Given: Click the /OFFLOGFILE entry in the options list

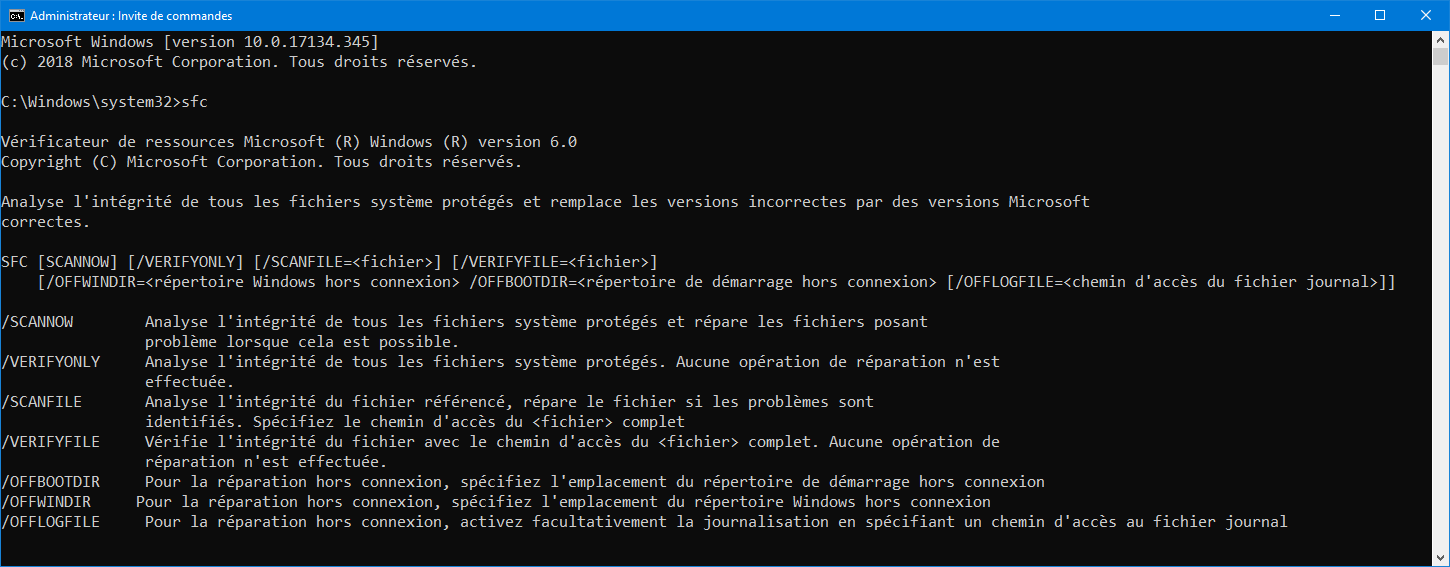Looking at the screenshot, I should [51, 522].
